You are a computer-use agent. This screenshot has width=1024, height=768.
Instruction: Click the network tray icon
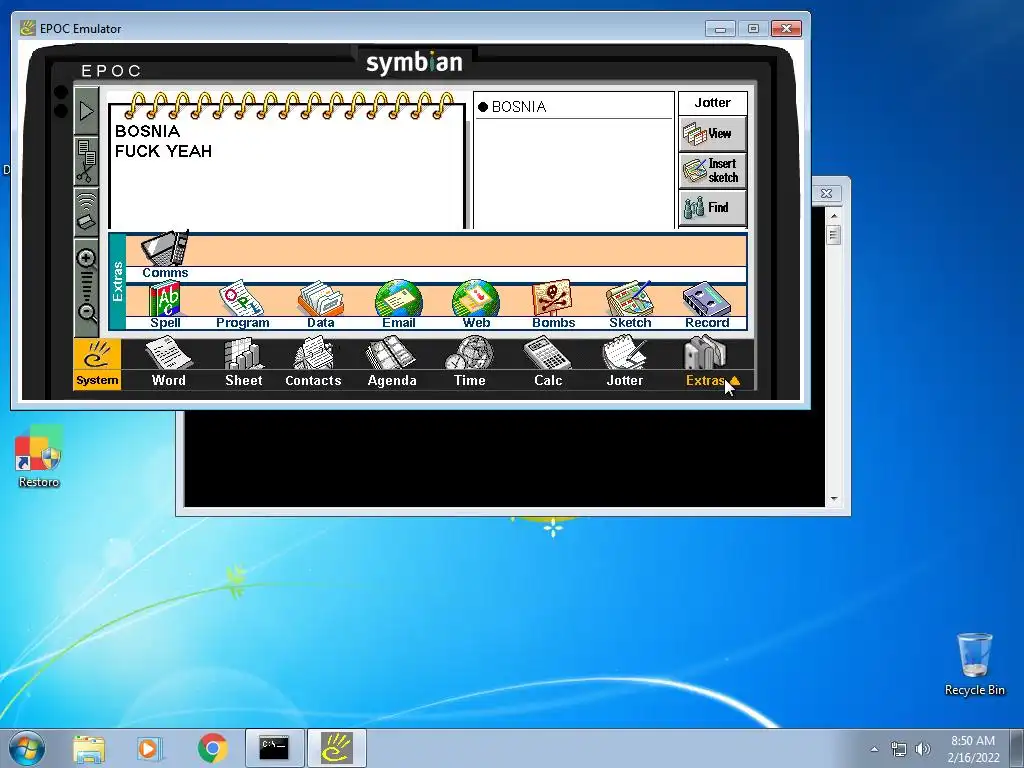click(x=899, y=749)
